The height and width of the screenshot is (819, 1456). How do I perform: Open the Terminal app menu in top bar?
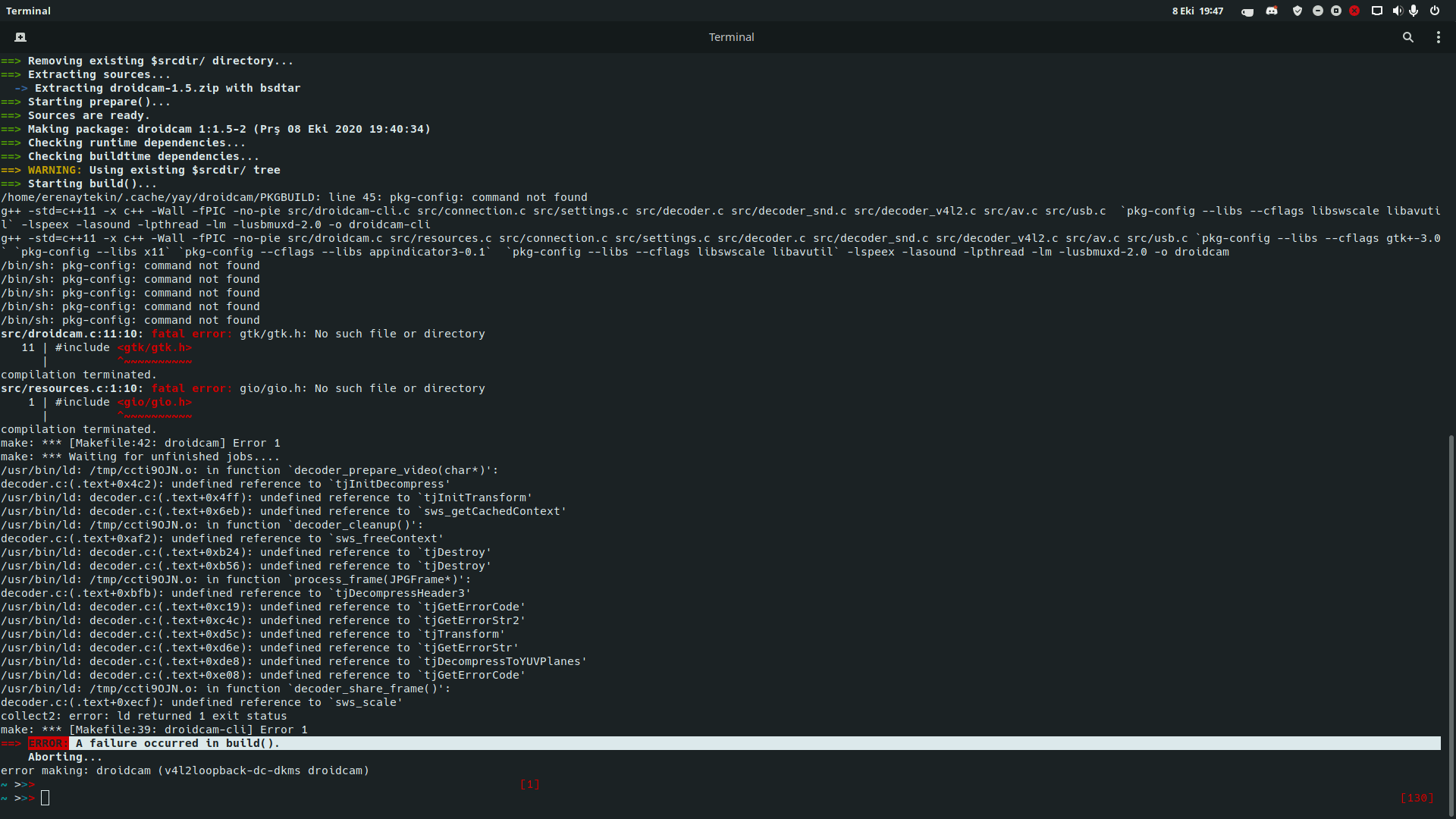tap(28, 11)
